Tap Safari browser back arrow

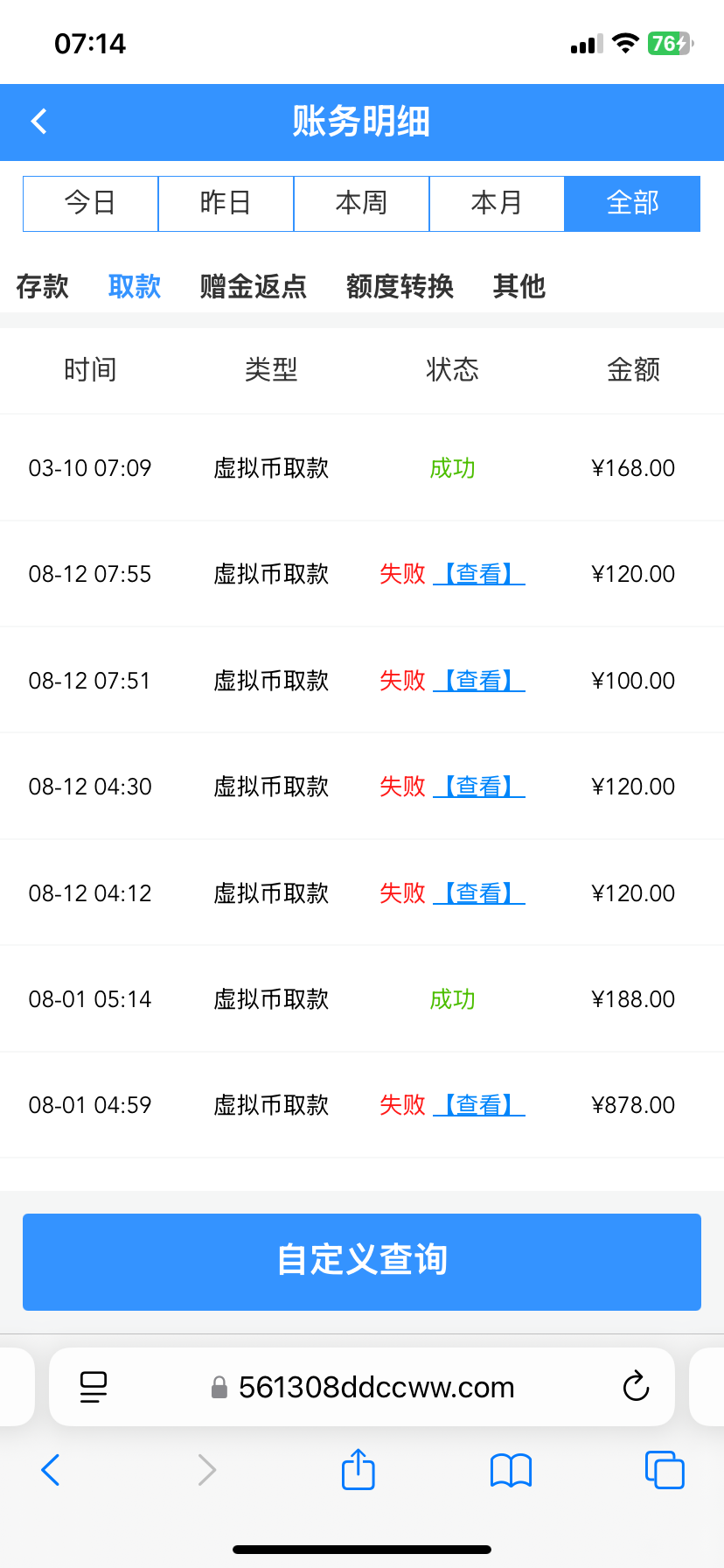click(51, 1470)
